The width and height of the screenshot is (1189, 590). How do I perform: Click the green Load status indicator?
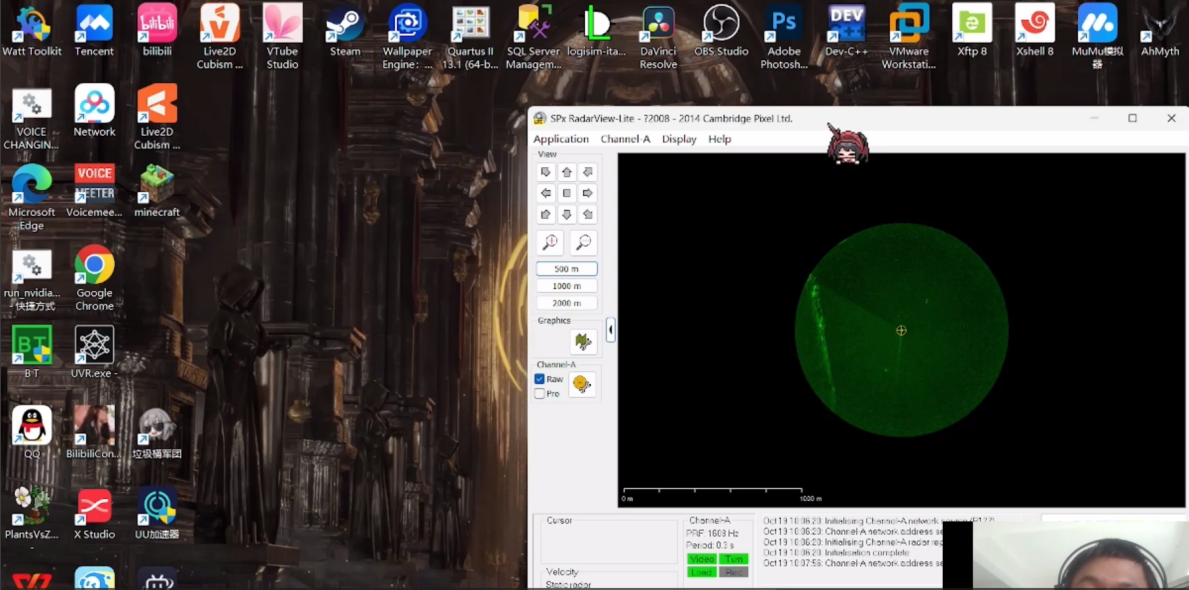[701, 572]
